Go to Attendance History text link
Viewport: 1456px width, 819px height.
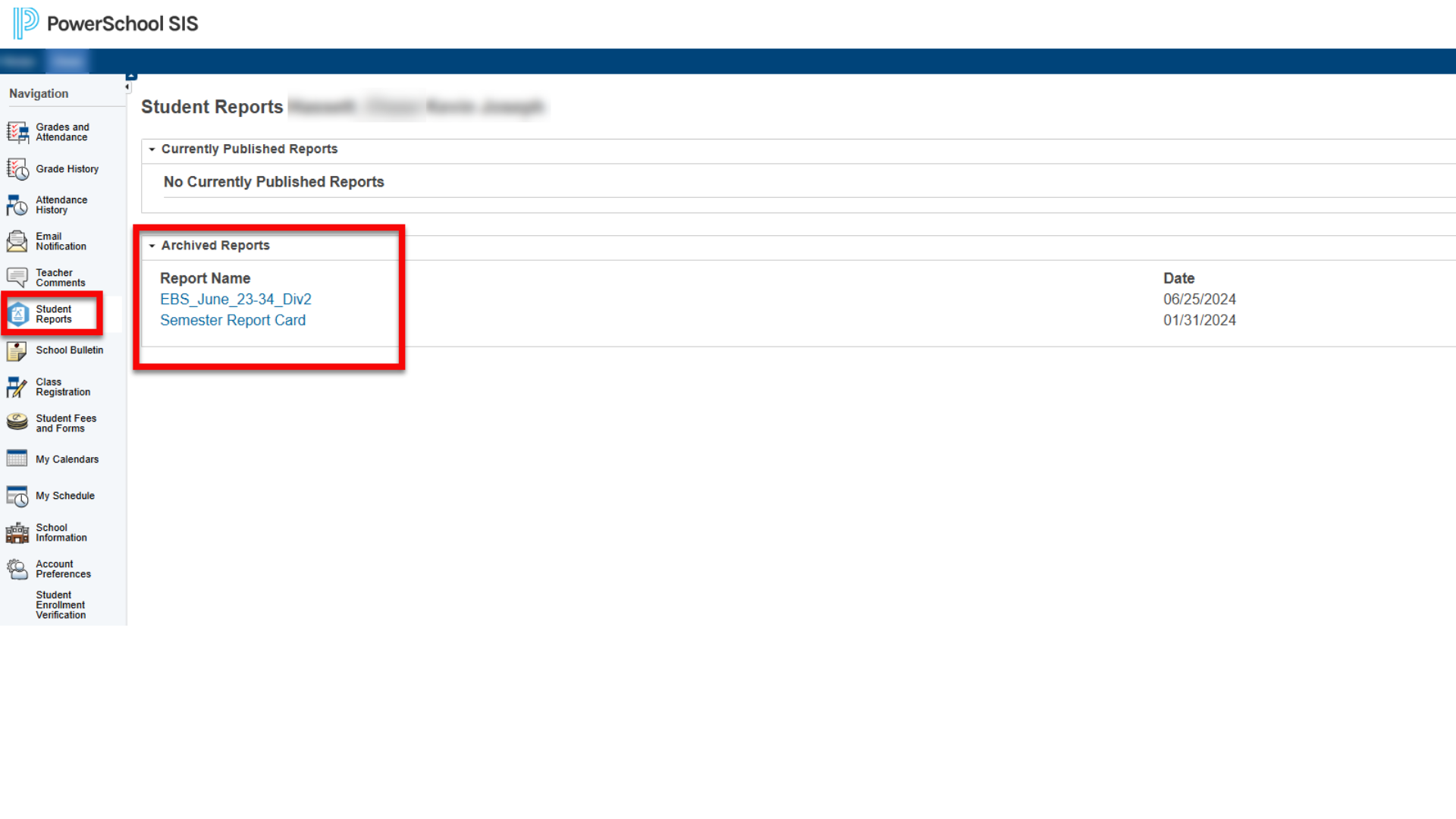(x=61, y=205)
